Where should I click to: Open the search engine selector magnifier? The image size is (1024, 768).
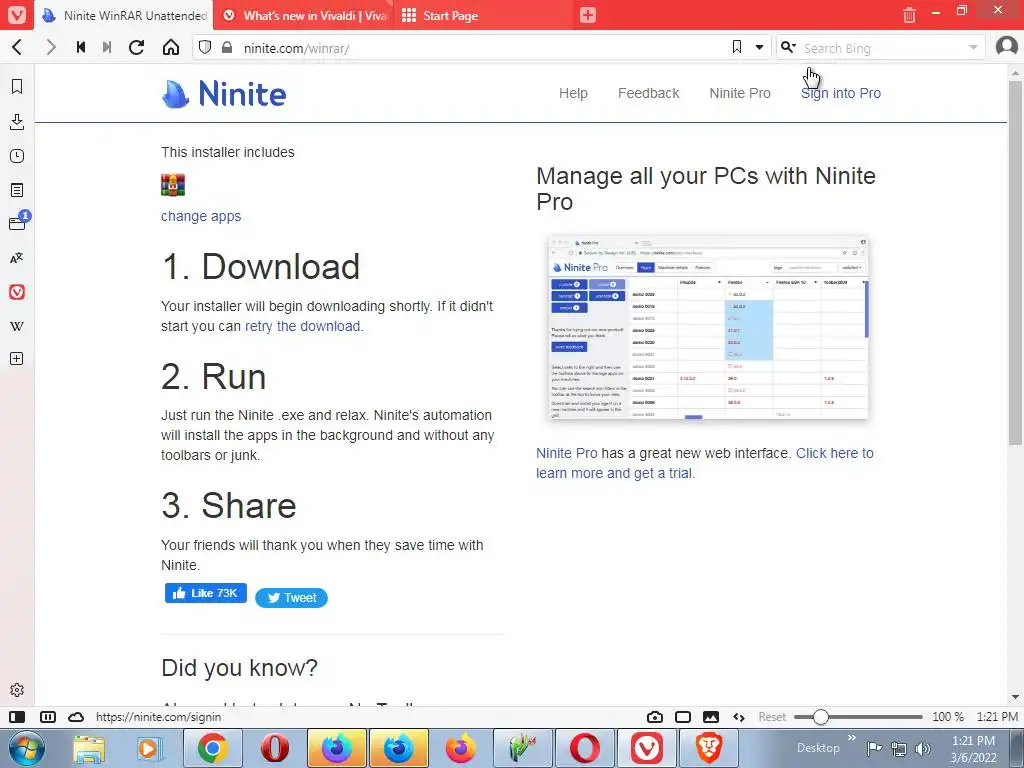788,47
